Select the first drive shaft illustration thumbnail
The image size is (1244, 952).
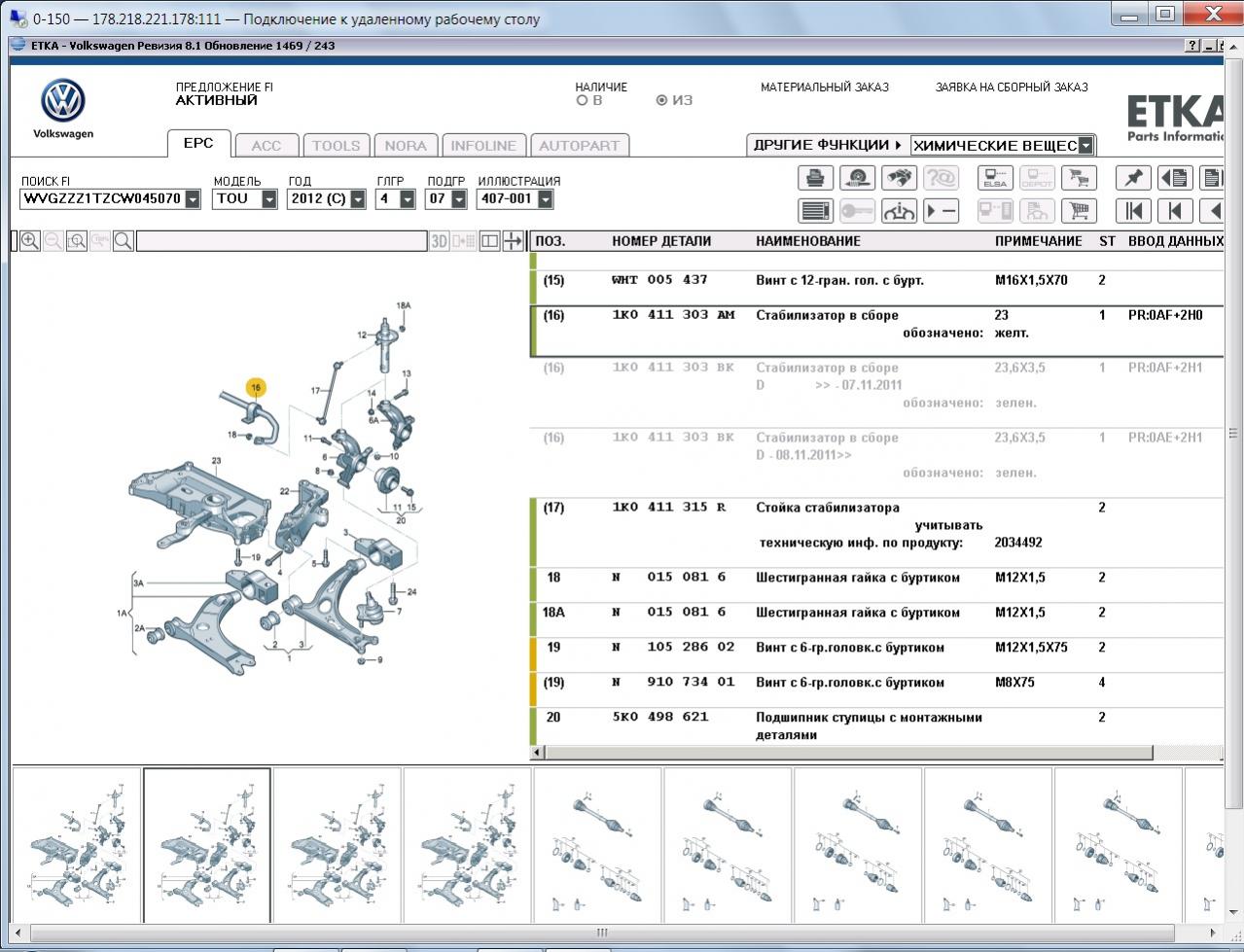click(x=597, y=846)
